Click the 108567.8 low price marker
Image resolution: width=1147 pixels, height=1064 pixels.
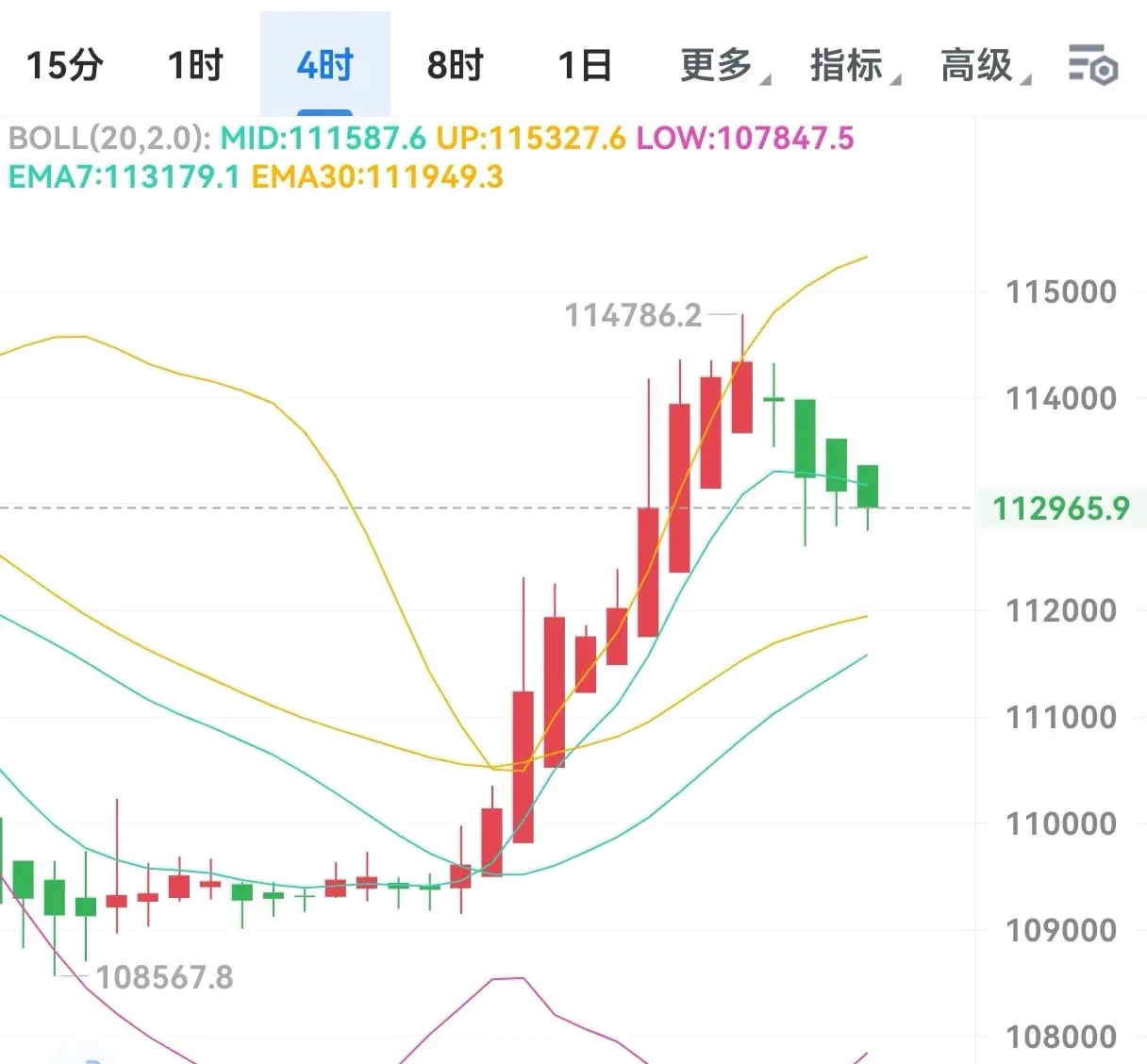point(164,977)
